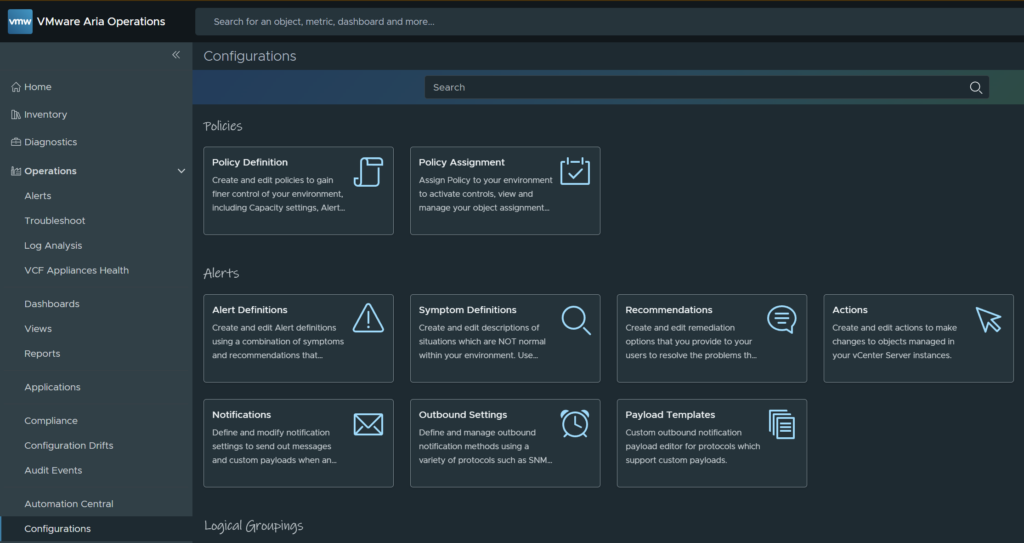Click the Actions cursor arrow icon
This screenshot has width=1024, height=543.
pyautogui.click(x=988, y=320)
